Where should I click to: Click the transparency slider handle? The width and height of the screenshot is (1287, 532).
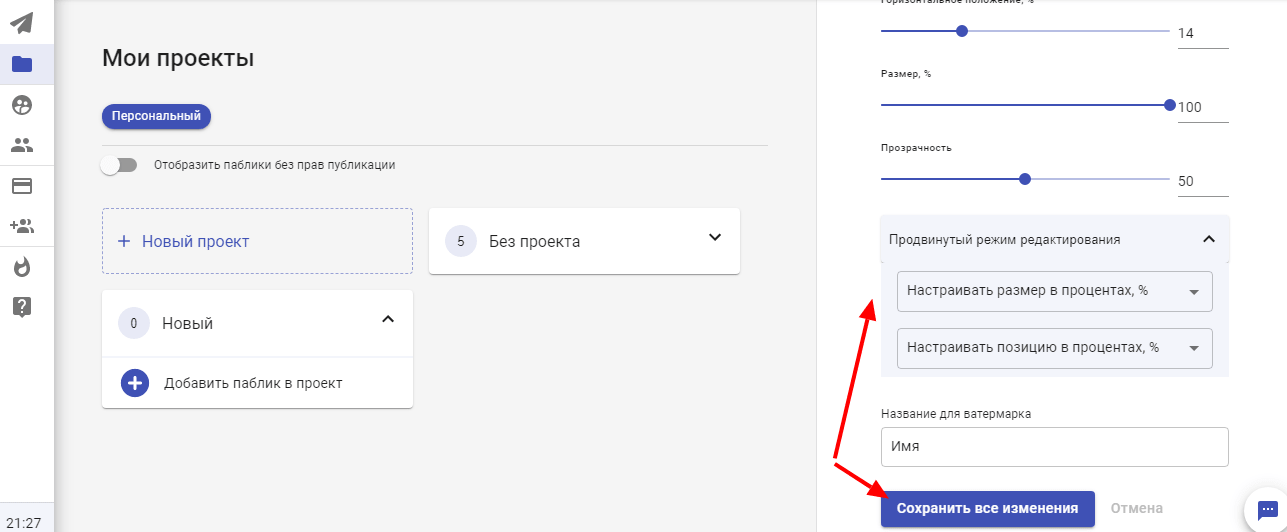[1024, 179]
